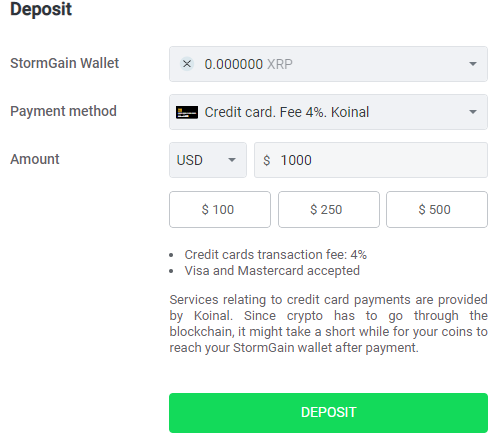Click Credit card. Fee 4%. Koinal option

tap(287, 112)
